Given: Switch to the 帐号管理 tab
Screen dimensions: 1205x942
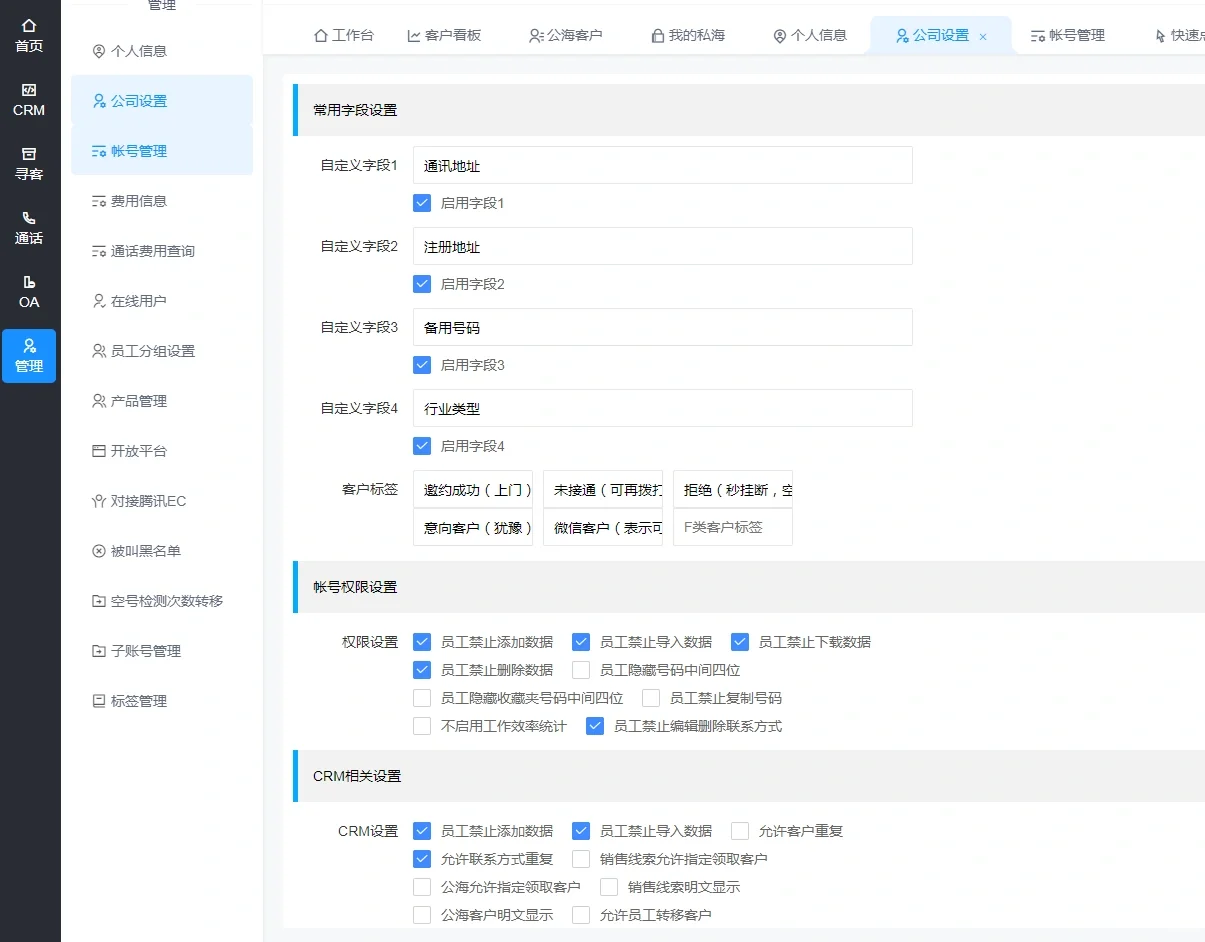Looking at the screenshot, I should (1068, 35).
